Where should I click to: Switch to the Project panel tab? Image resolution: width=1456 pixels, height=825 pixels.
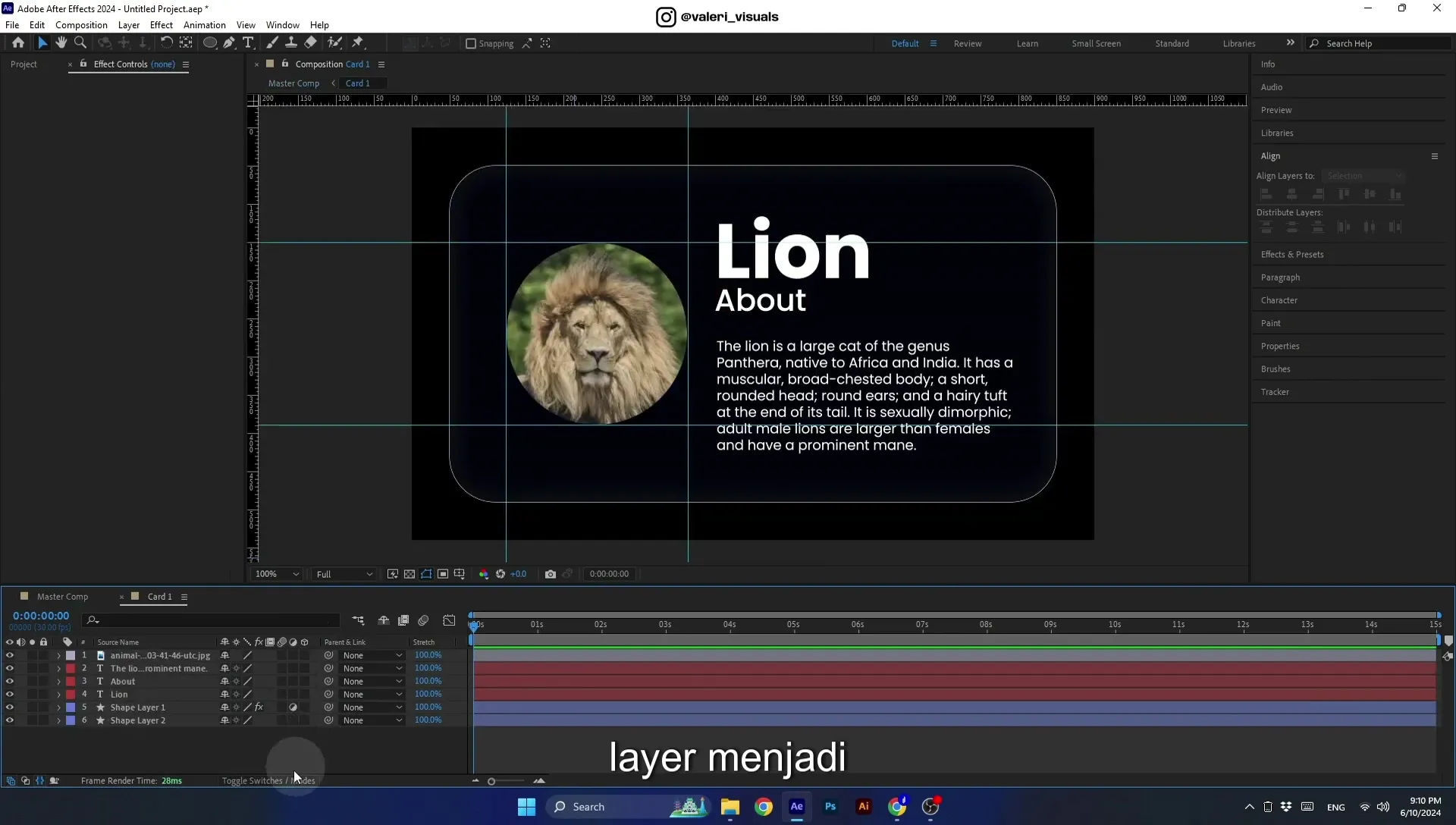pyautogui.click(x=24, y=64)
